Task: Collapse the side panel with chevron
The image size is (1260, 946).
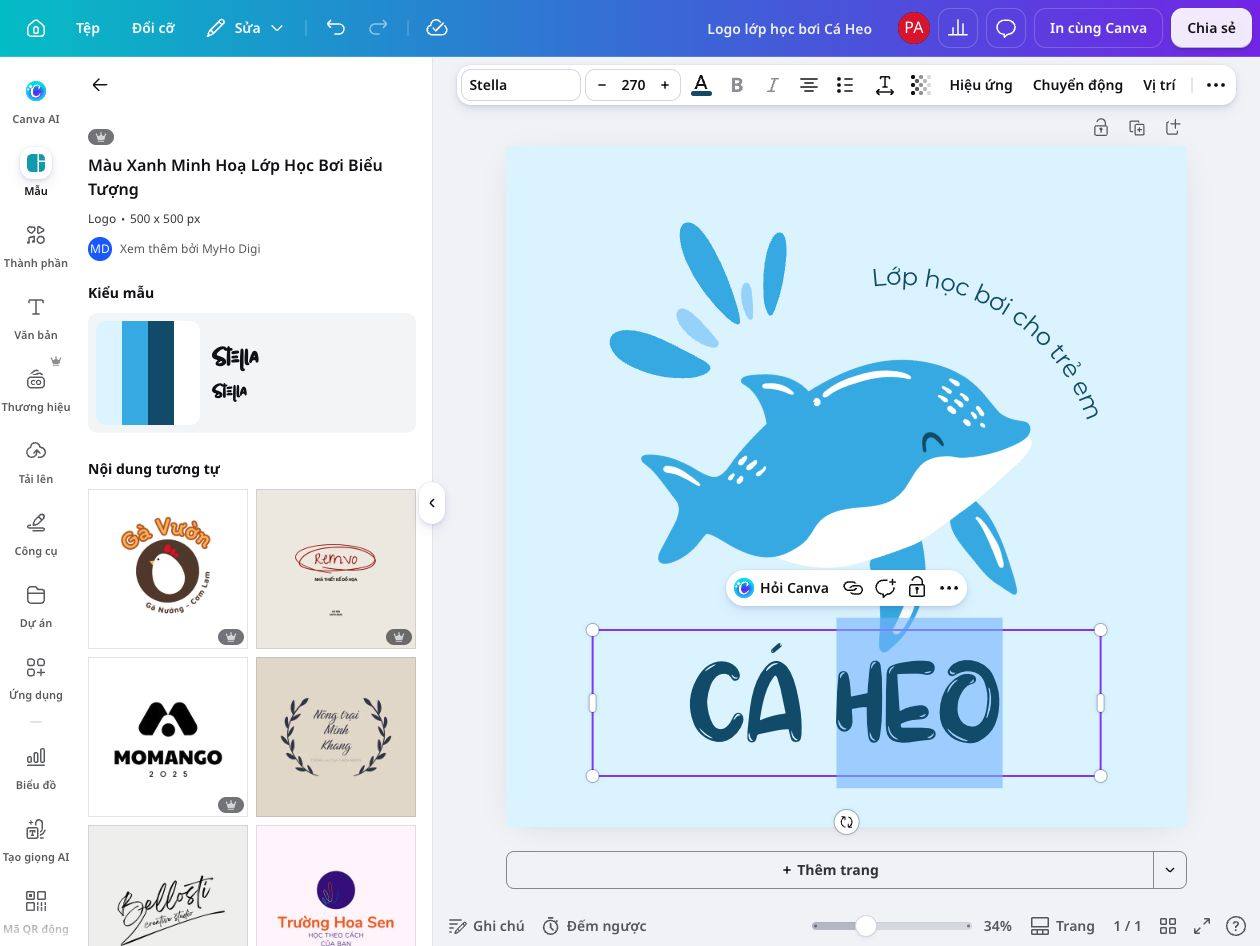Action: point(432,503)
